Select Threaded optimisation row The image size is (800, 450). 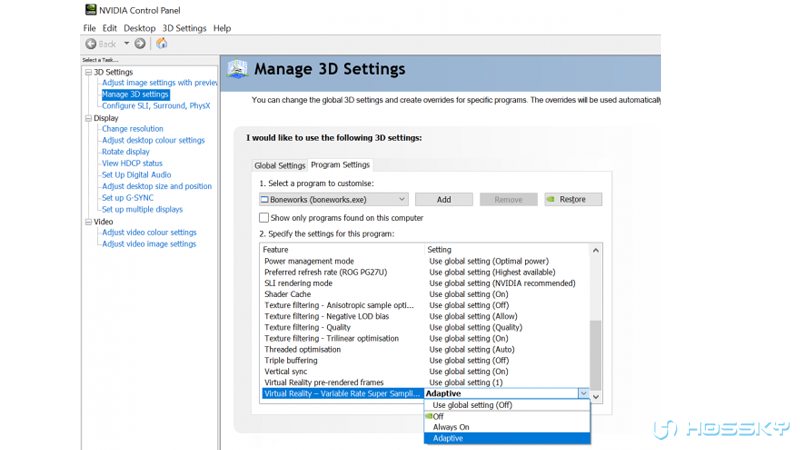[426, 349]
